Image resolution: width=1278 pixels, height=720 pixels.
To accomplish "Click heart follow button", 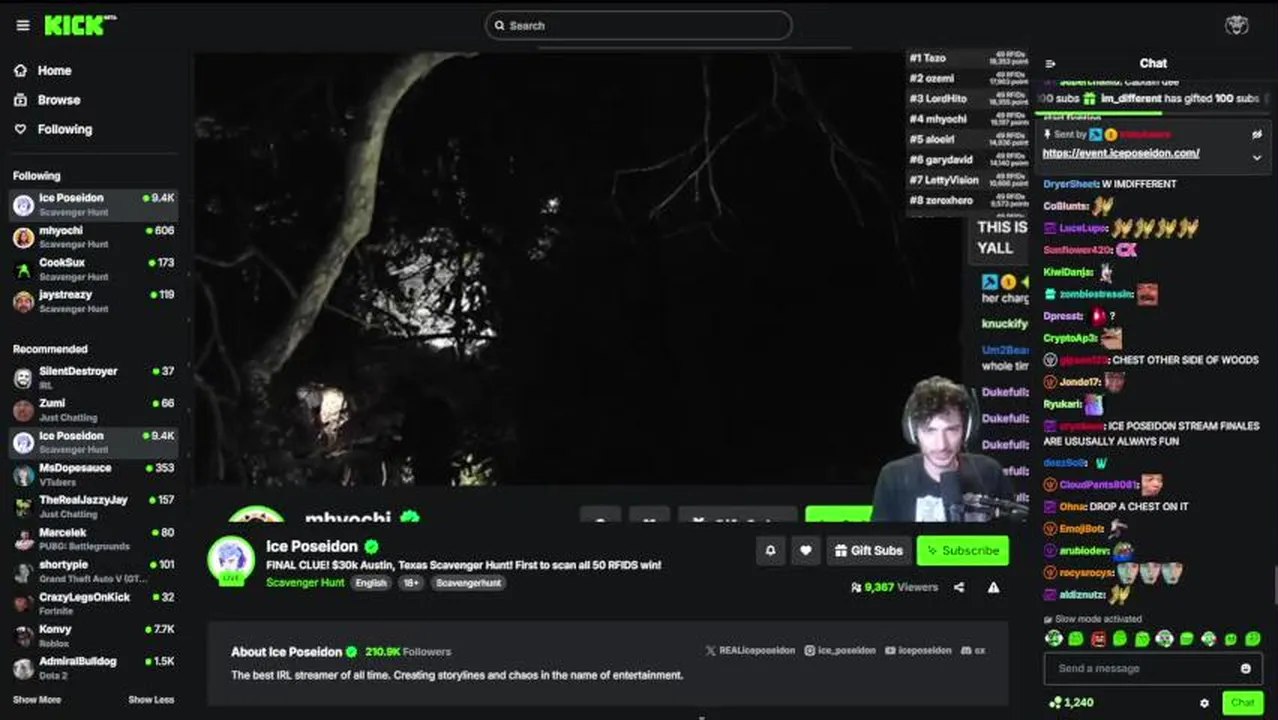I will tap(805, 550).
